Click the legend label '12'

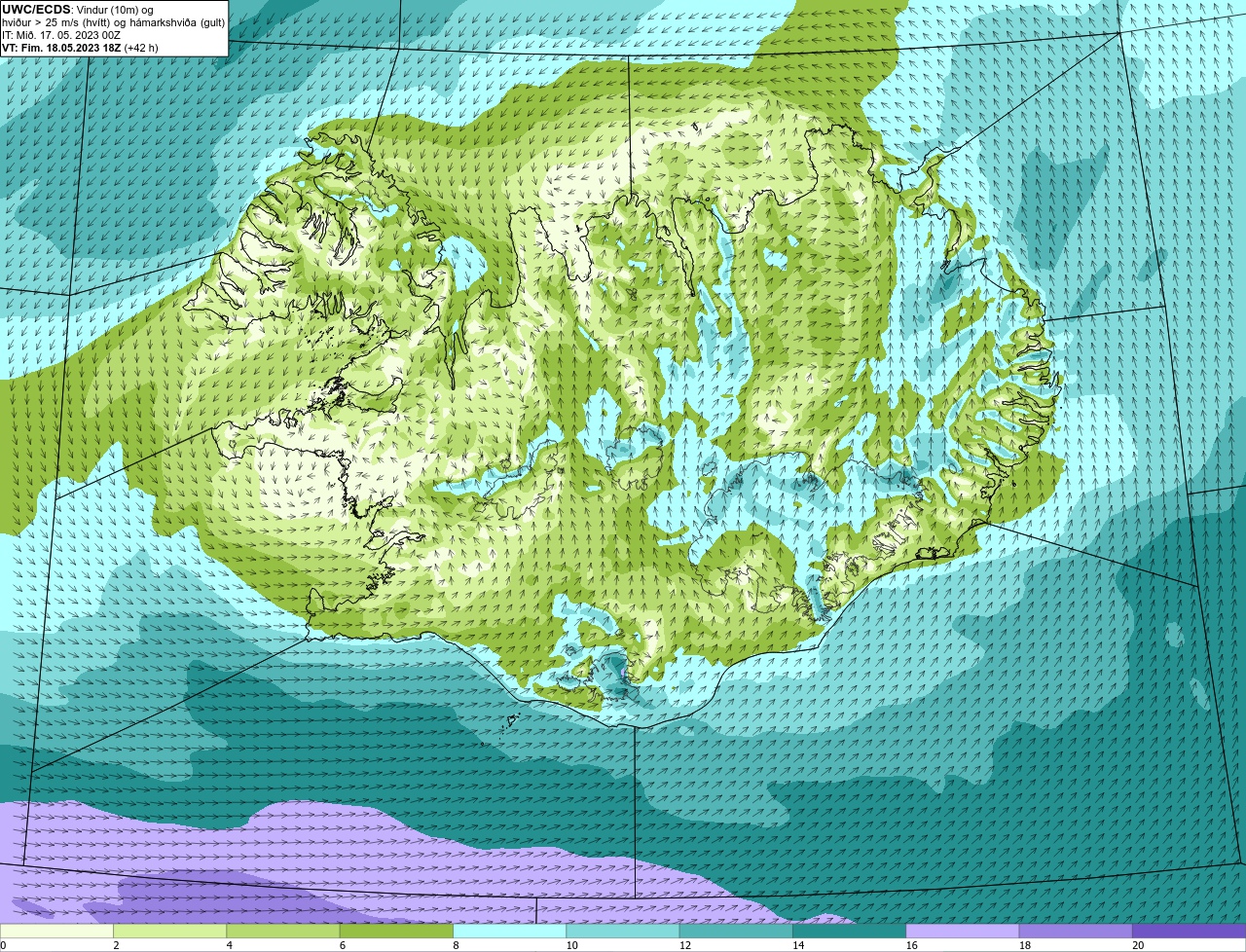(684, 945)
